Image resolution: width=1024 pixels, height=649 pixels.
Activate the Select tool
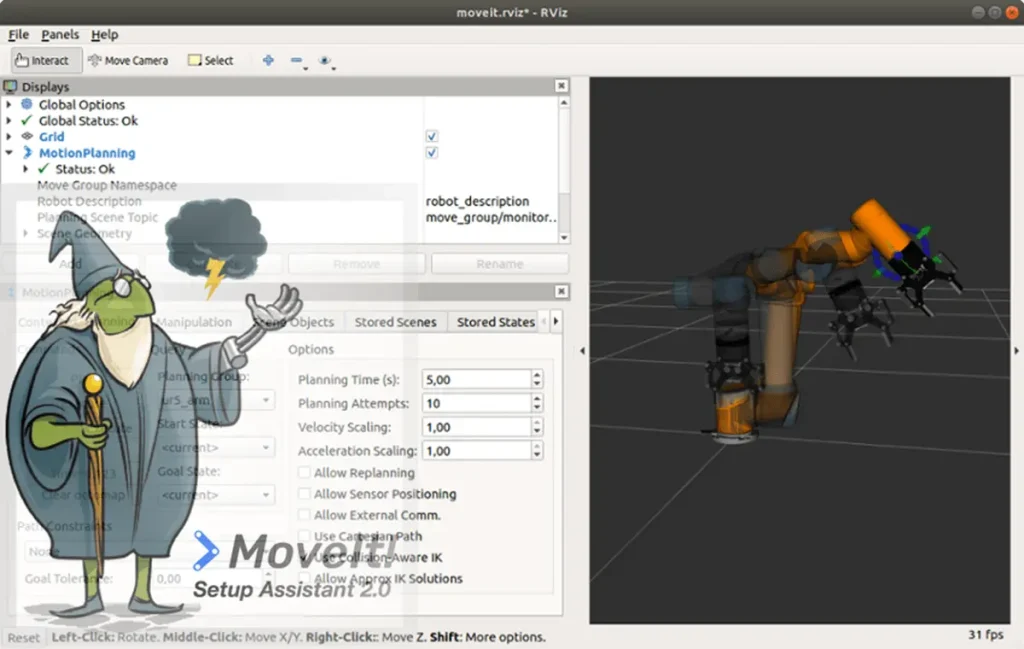(210, 60)
